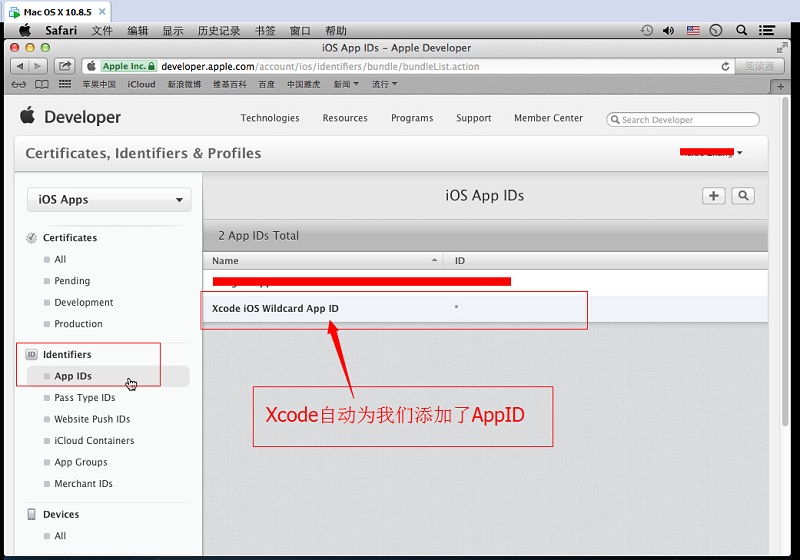Viewport: 800px width, 560px height.
Task: Add a new Safari tab with plus
Action: 780,87
